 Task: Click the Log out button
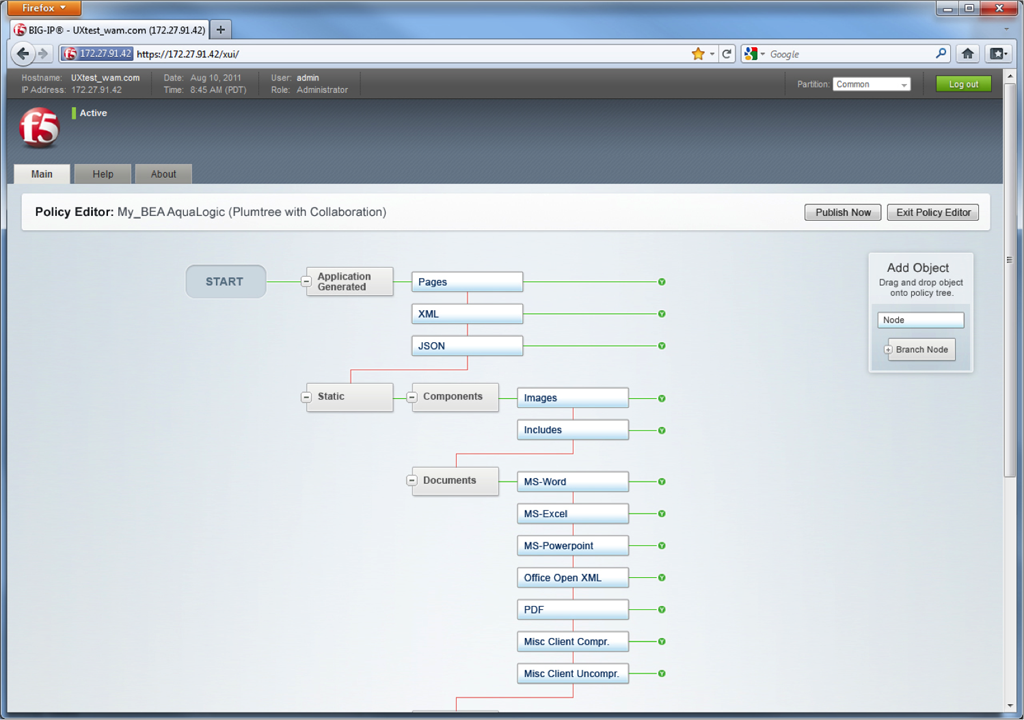click(964, 84)
